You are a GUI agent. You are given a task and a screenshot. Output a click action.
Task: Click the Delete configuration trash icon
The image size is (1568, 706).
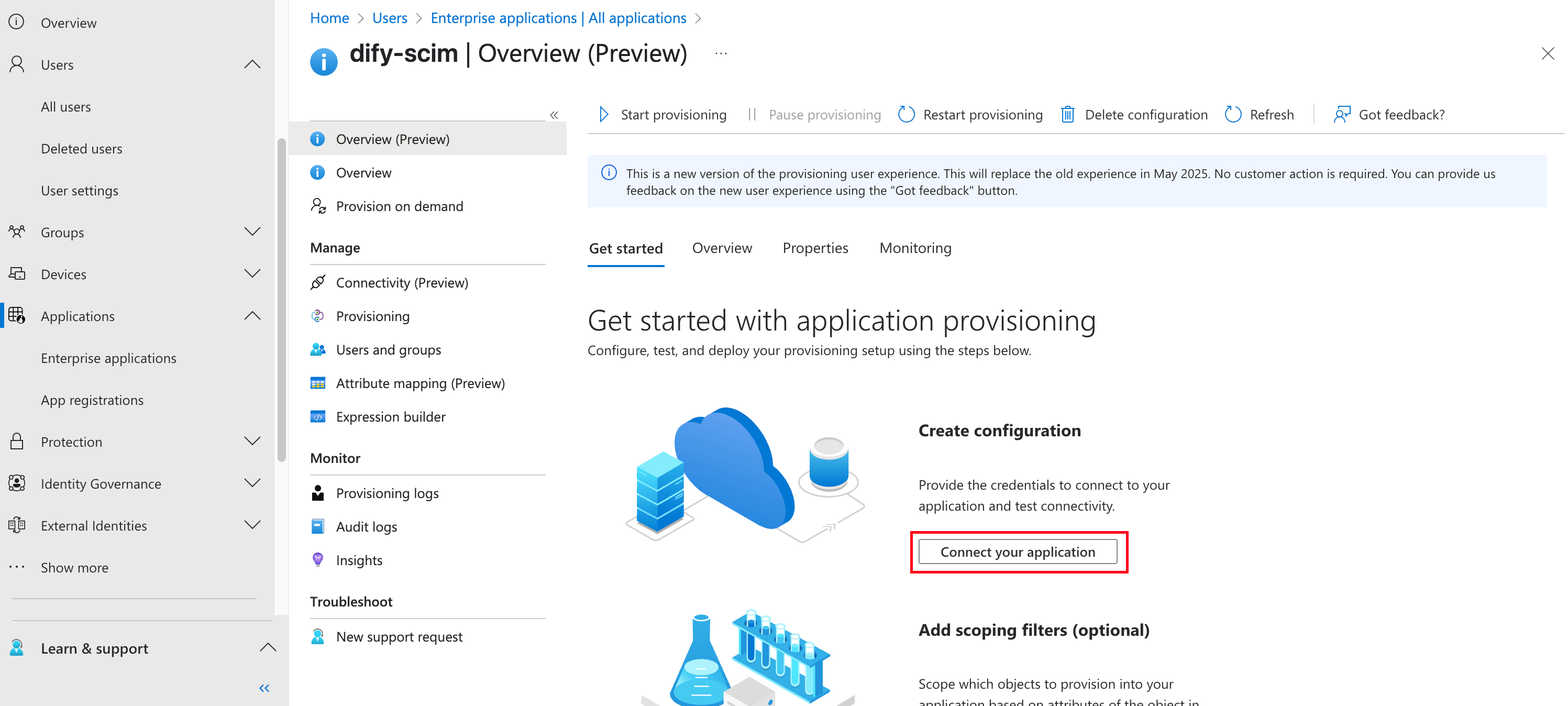click(1068, 114)
